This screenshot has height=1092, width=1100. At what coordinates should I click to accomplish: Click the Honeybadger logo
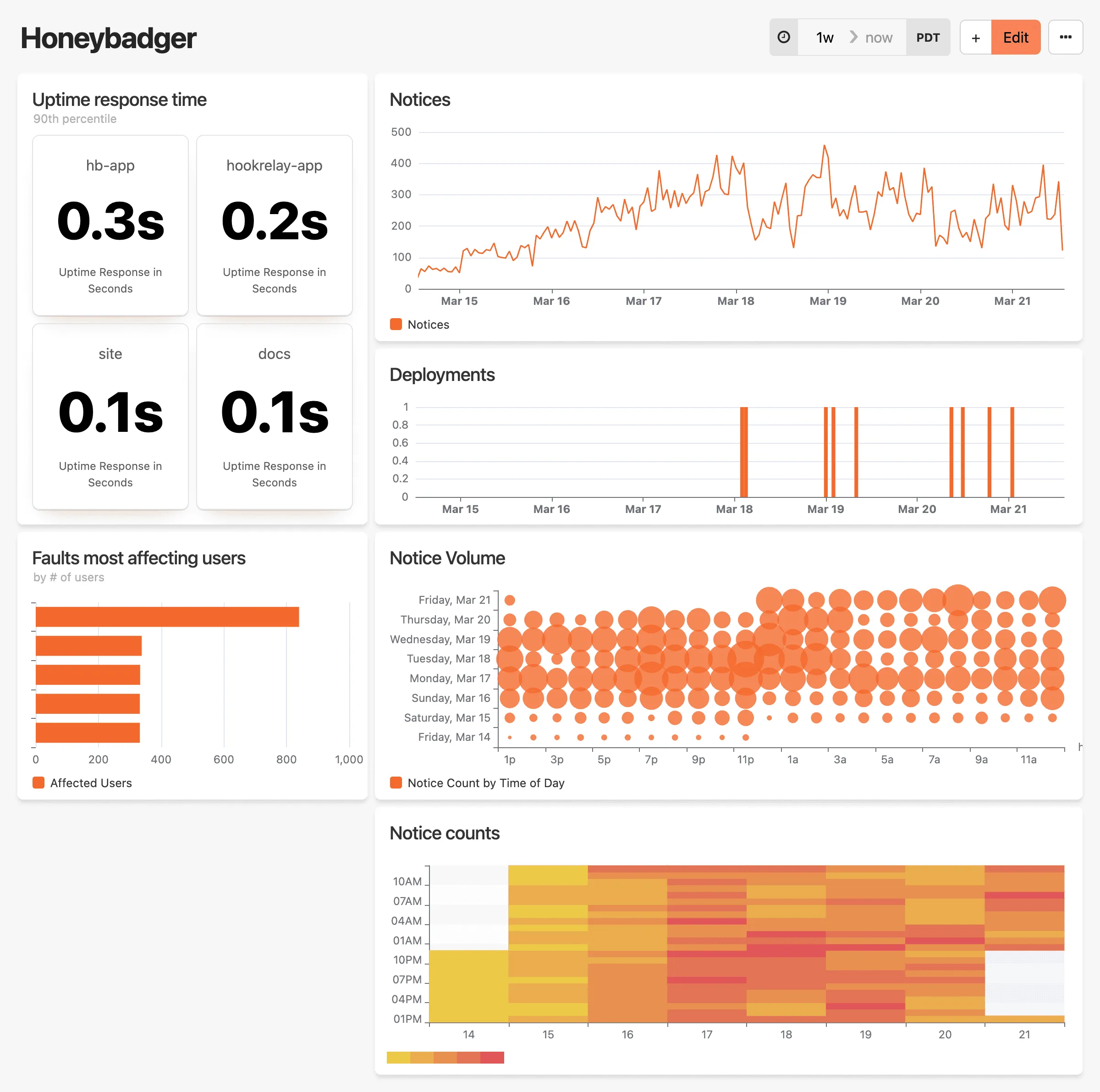108,38
